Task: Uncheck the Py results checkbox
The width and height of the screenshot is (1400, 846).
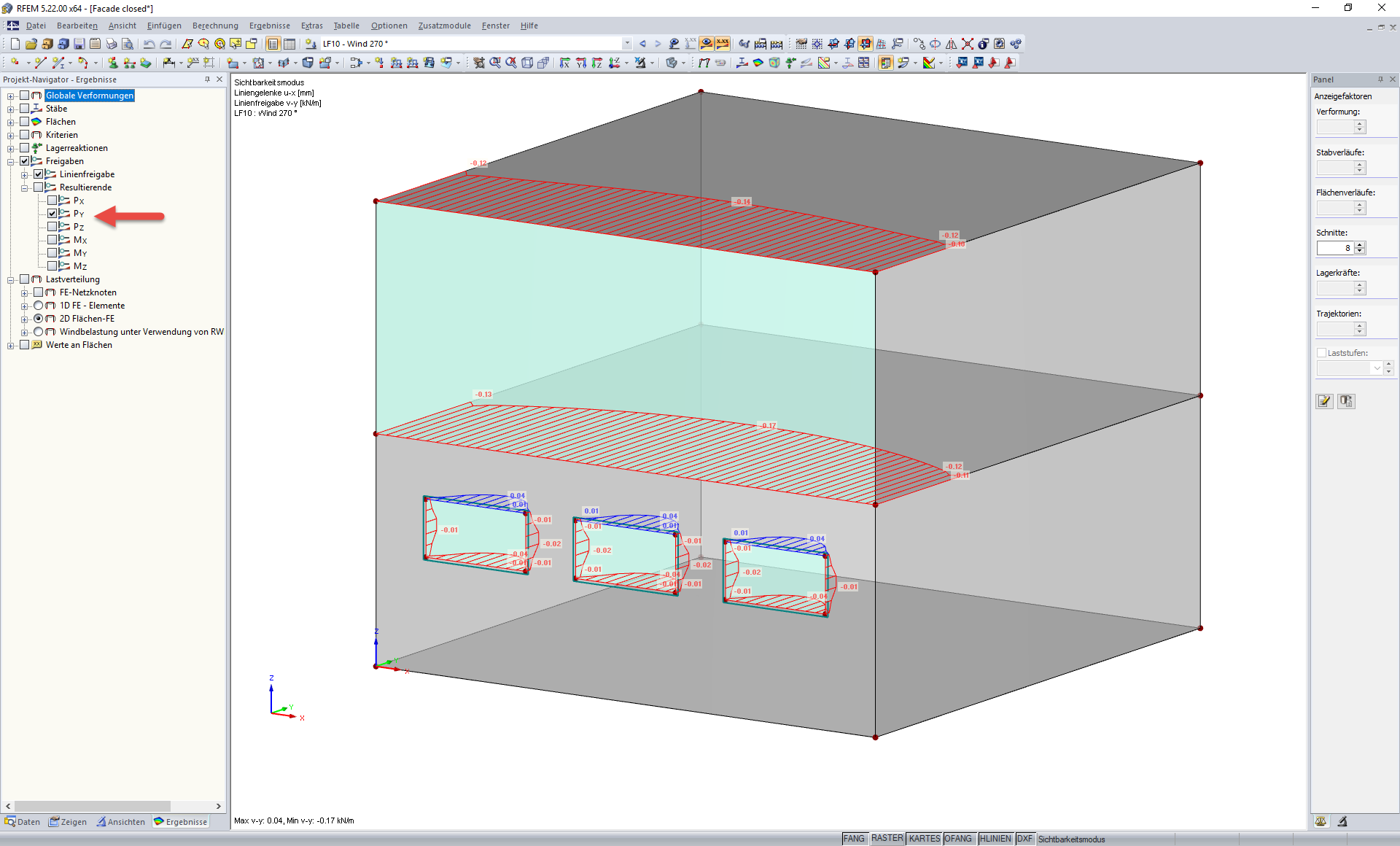Action: click(52, 213)
